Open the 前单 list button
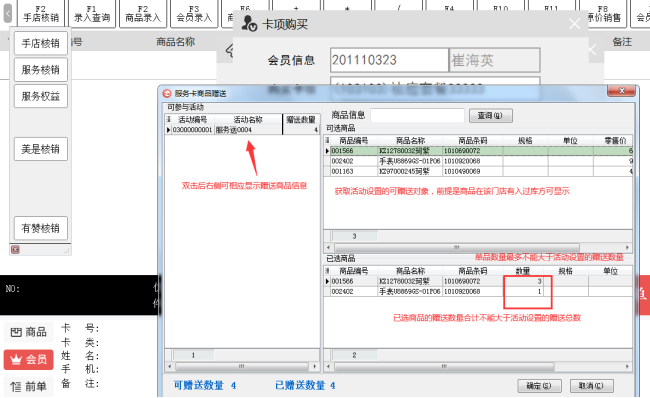Image resolution: width=650 pixels, height=398 pixels. pos(29,387)
